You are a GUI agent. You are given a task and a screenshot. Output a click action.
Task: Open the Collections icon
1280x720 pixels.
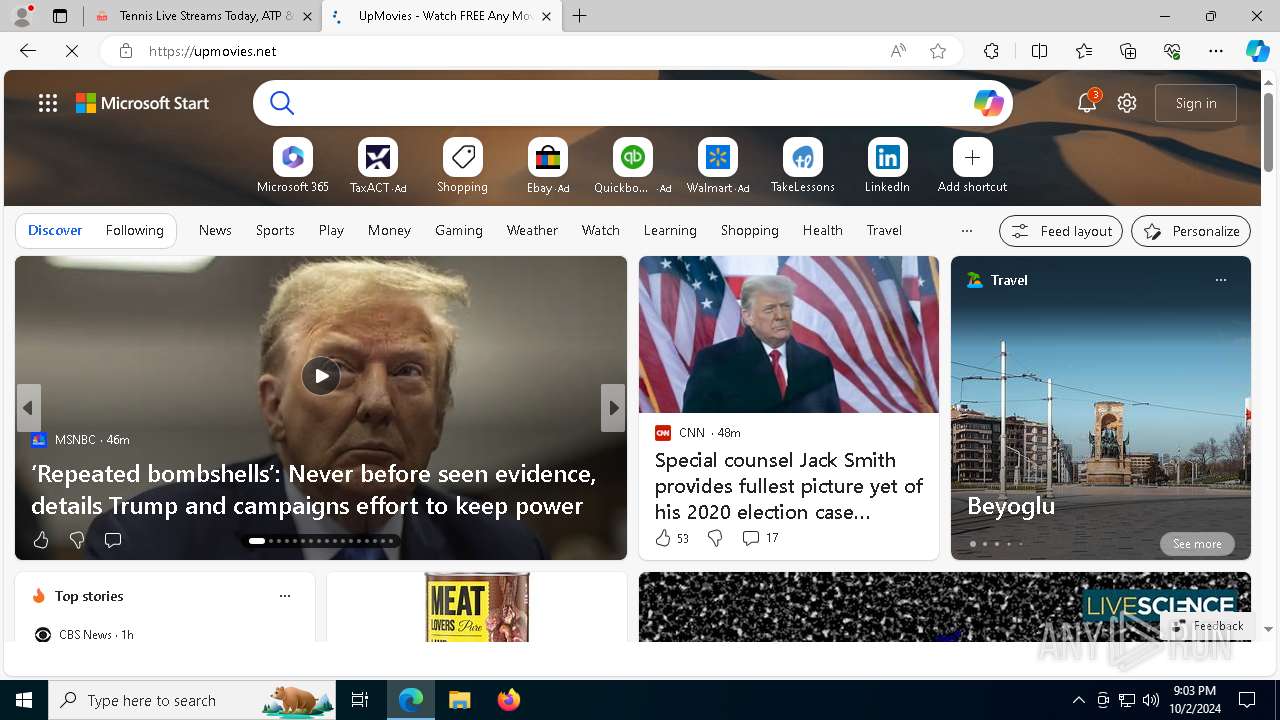1128,51
